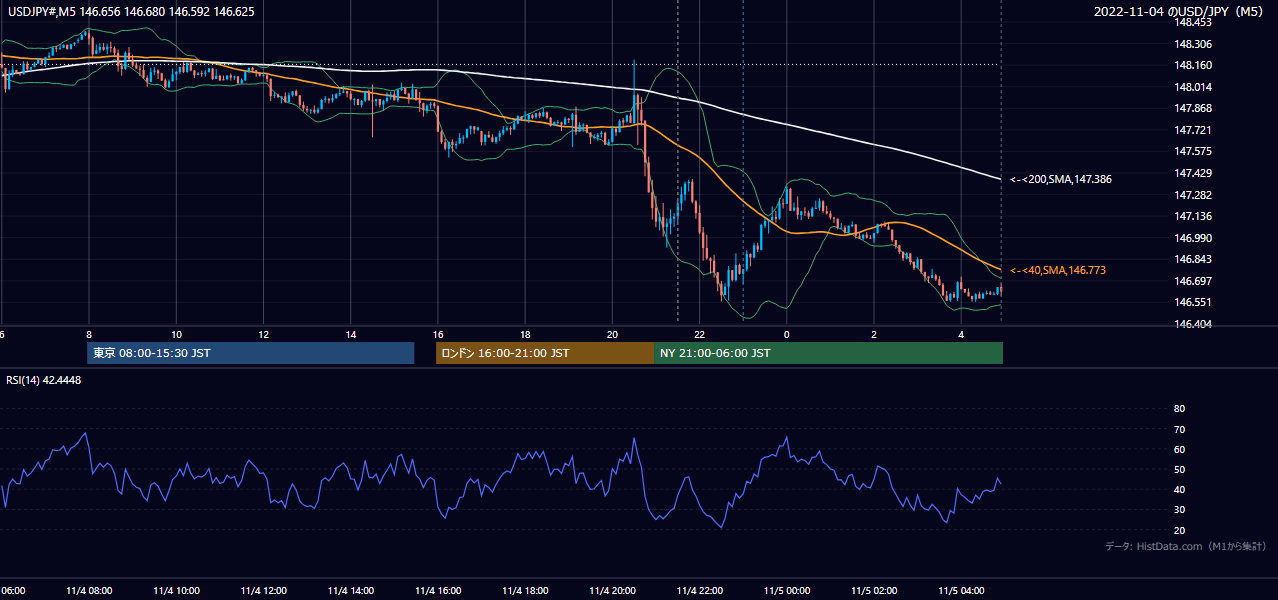Click bottom time label 11/5 00:00
1278x600 pixels.
click(787, 590)
